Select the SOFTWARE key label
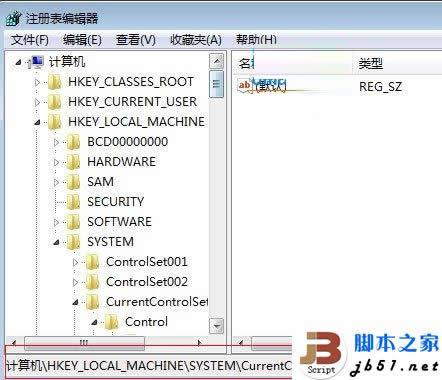 point(119,222)
